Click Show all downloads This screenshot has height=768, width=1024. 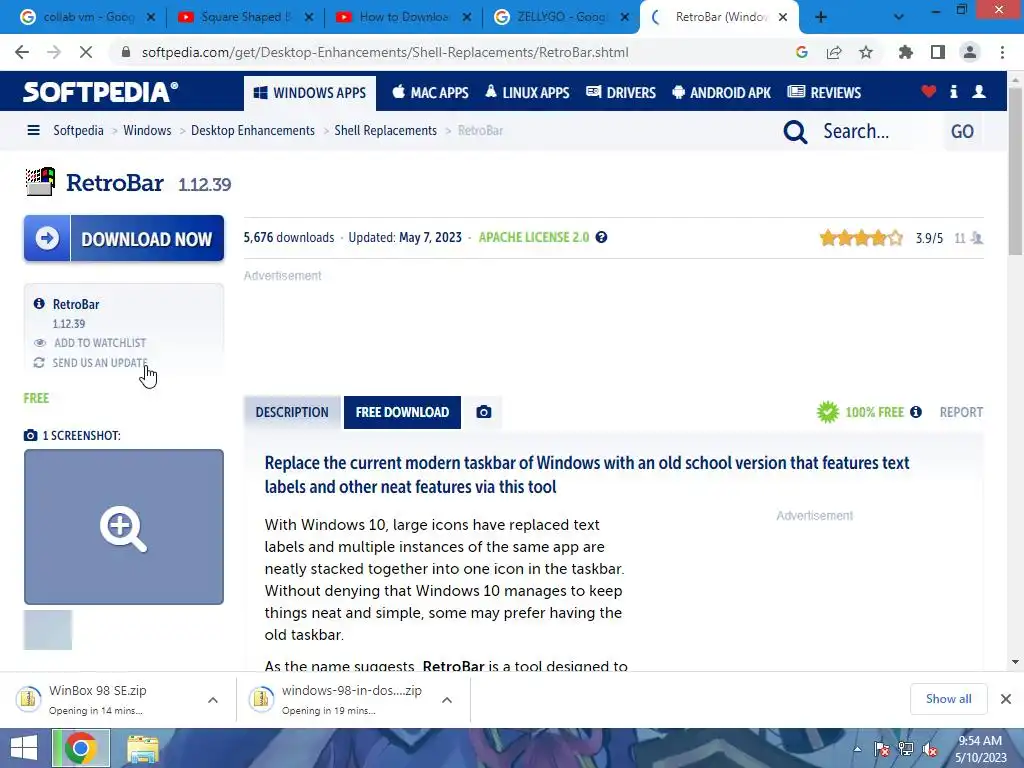948,699
